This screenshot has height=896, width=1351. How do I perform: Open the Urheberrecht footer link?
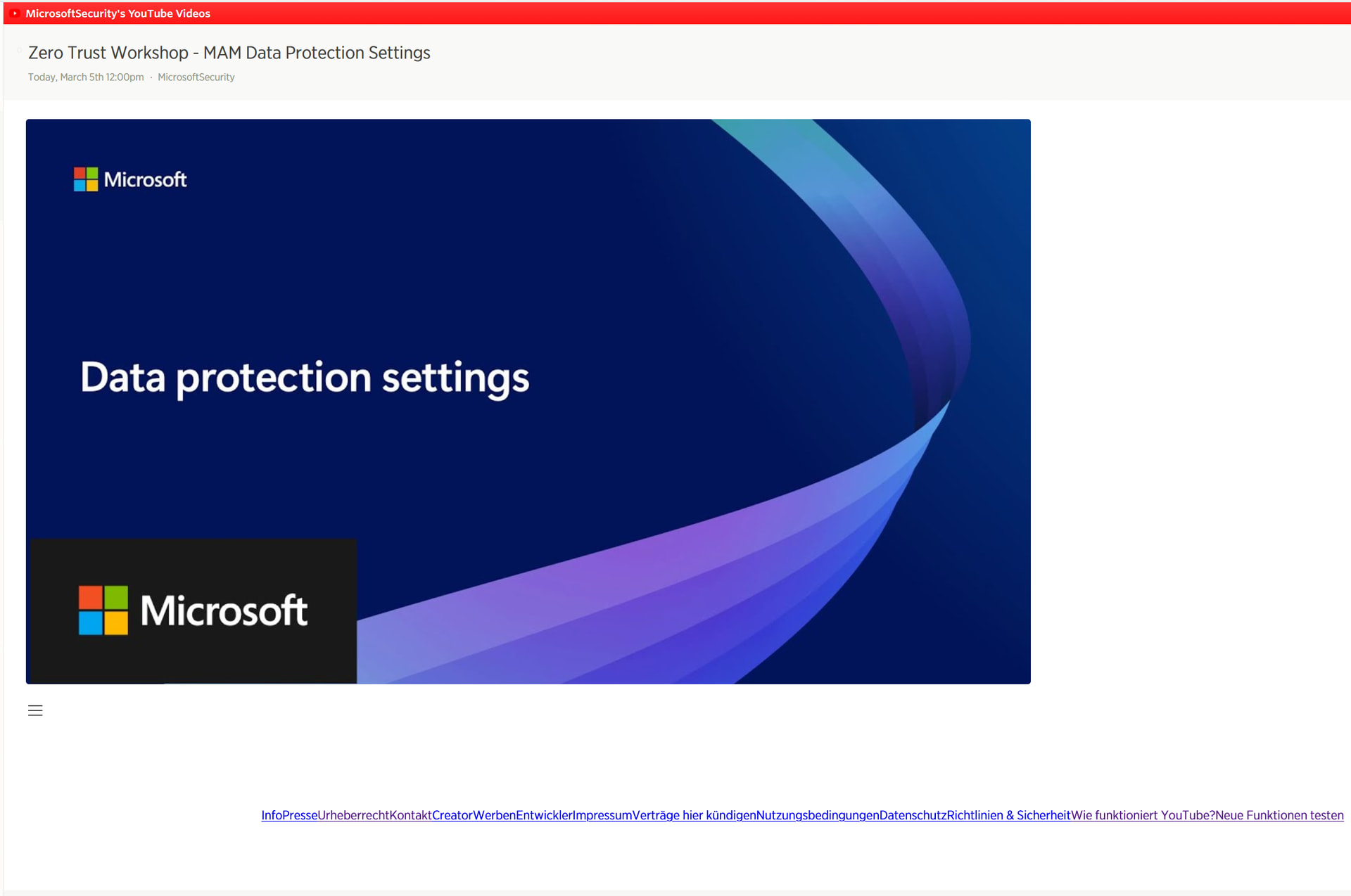[x=353, y=815]
